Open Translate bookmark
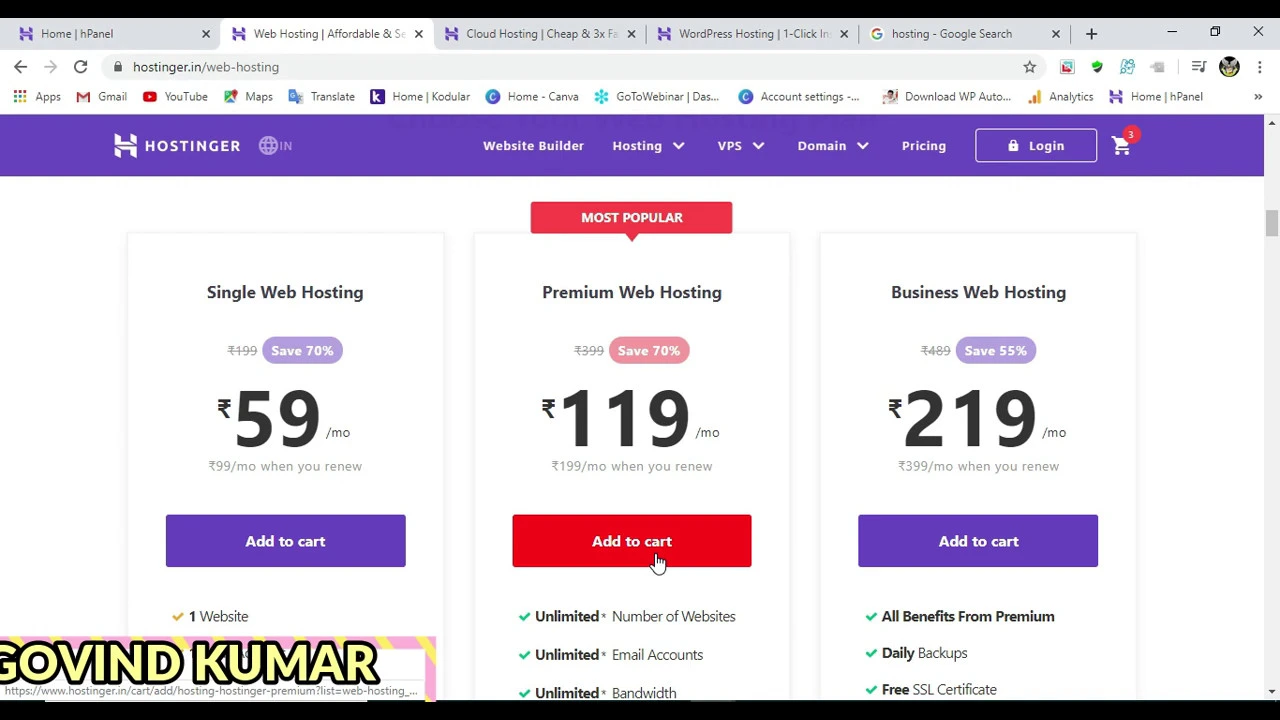The image size is (1280, 720). [x=321, y=97]
